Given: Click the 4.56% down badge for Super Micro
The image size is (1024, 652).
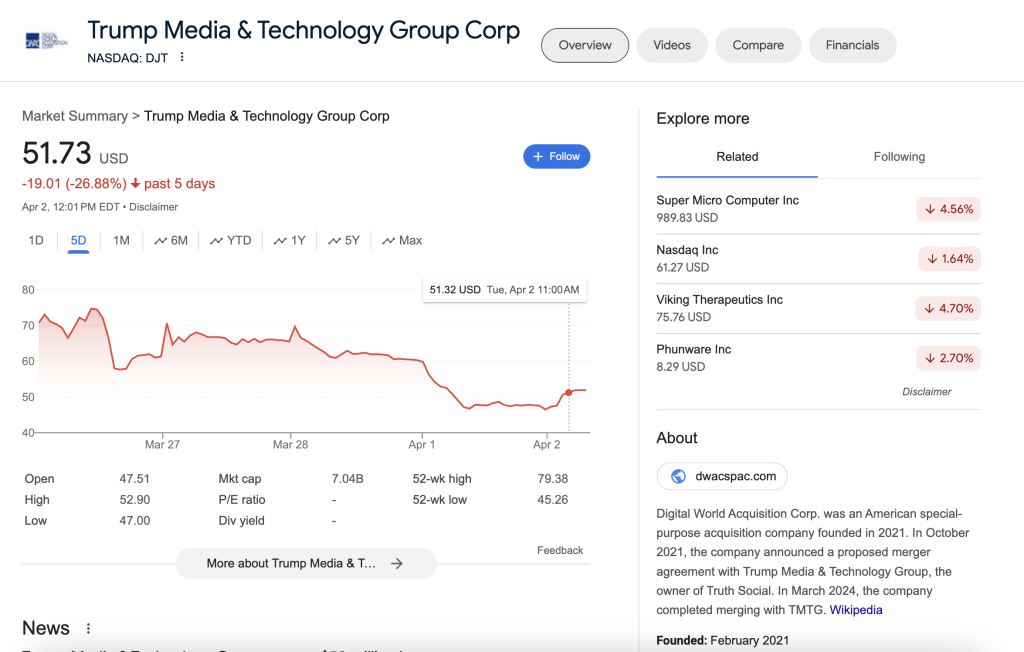Looking at the screenshot, I should (949, 209).
